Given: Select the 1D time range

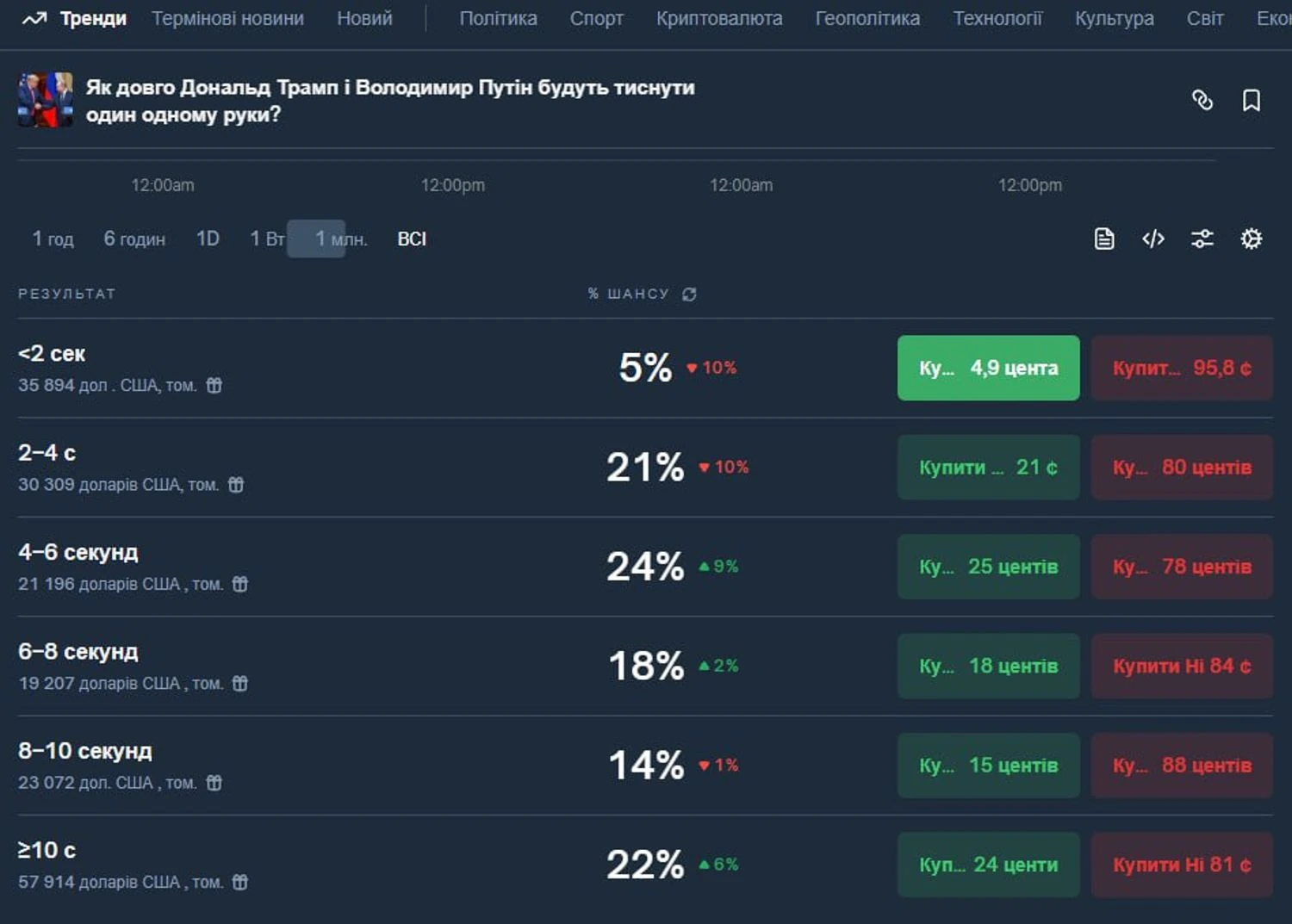Looking at the screenshot, I should click(208, 239).
